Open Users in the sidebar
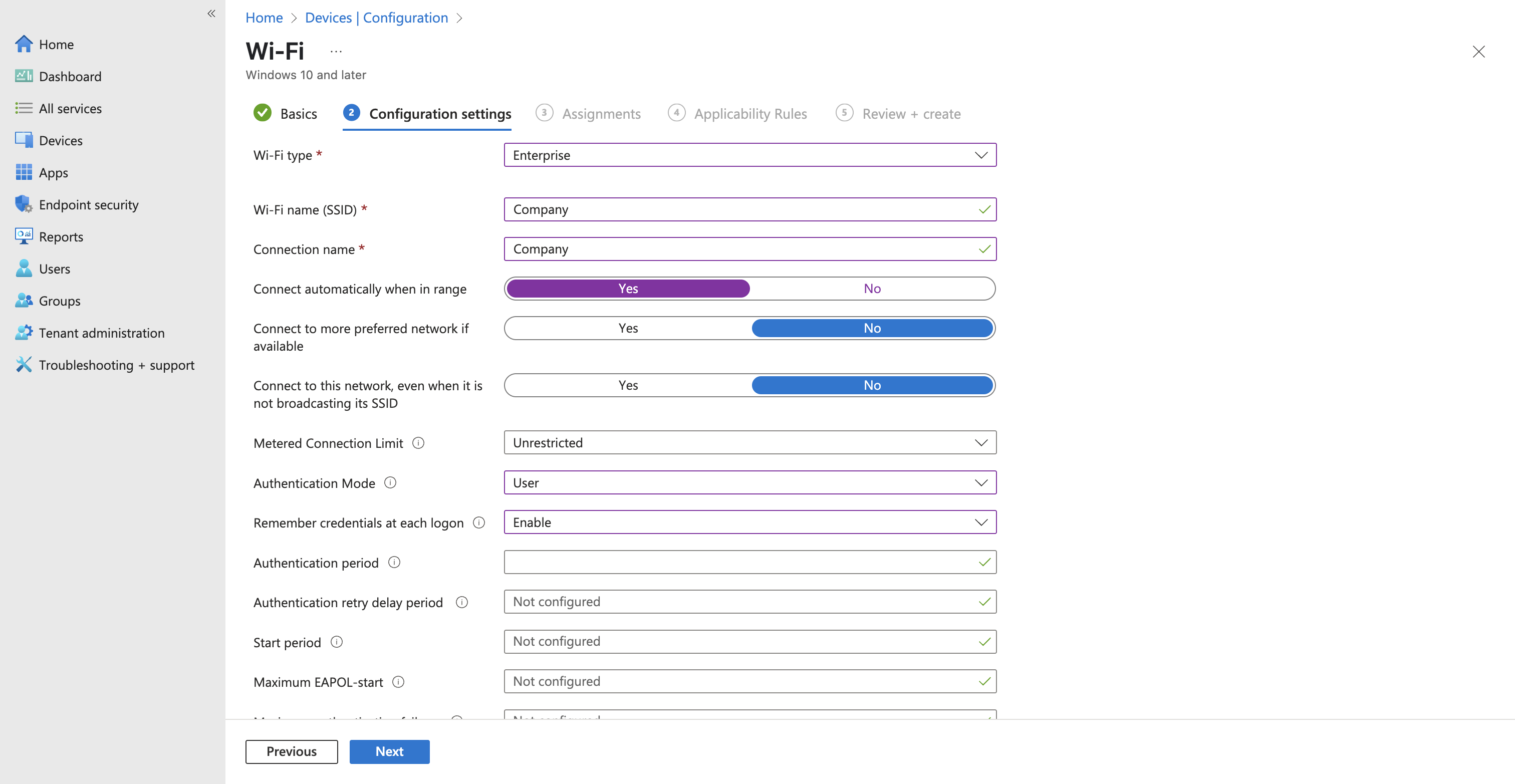This screenshot has width=1515, height=784. coord(54,269)
